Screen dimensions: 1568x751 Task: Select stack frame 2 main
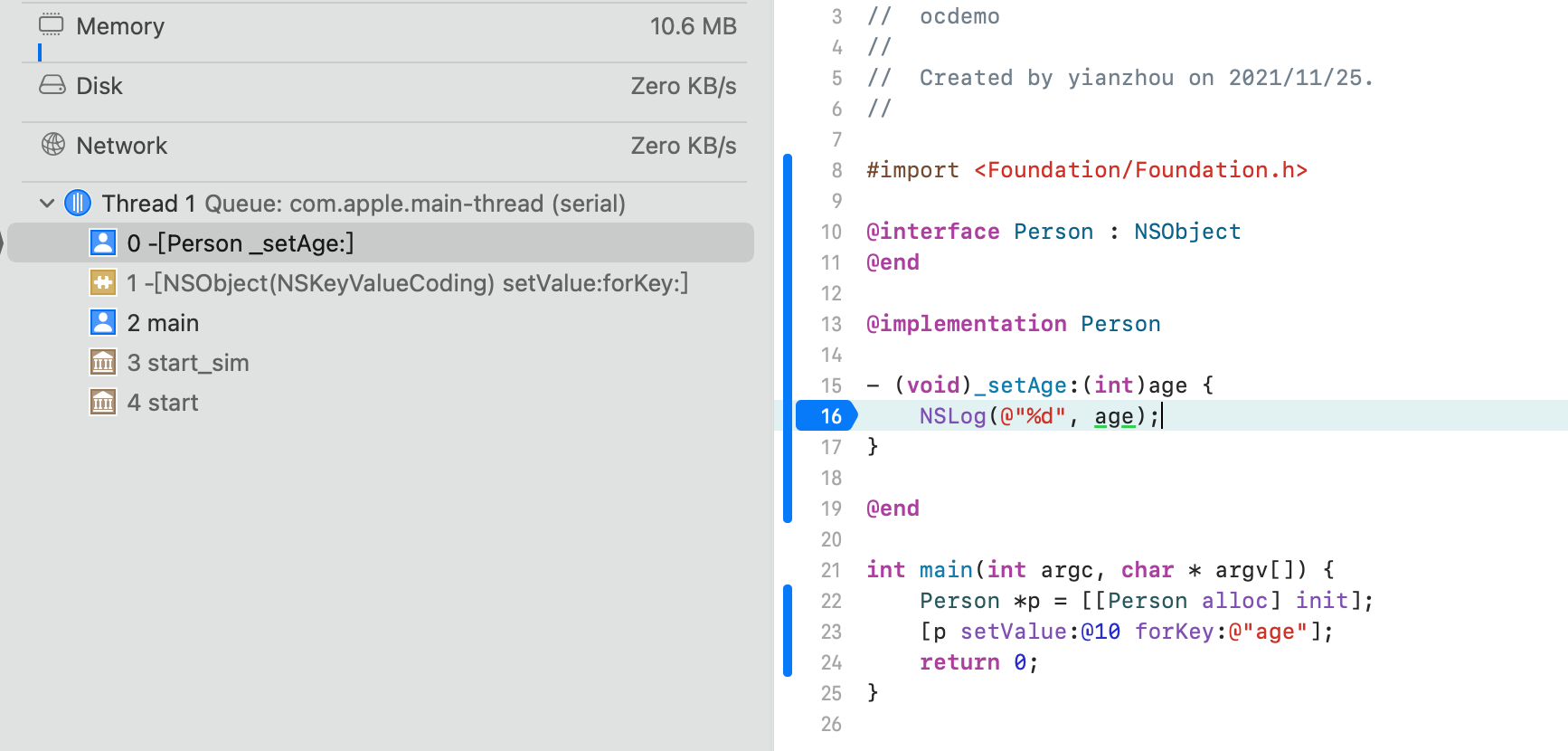pos(381,322)
